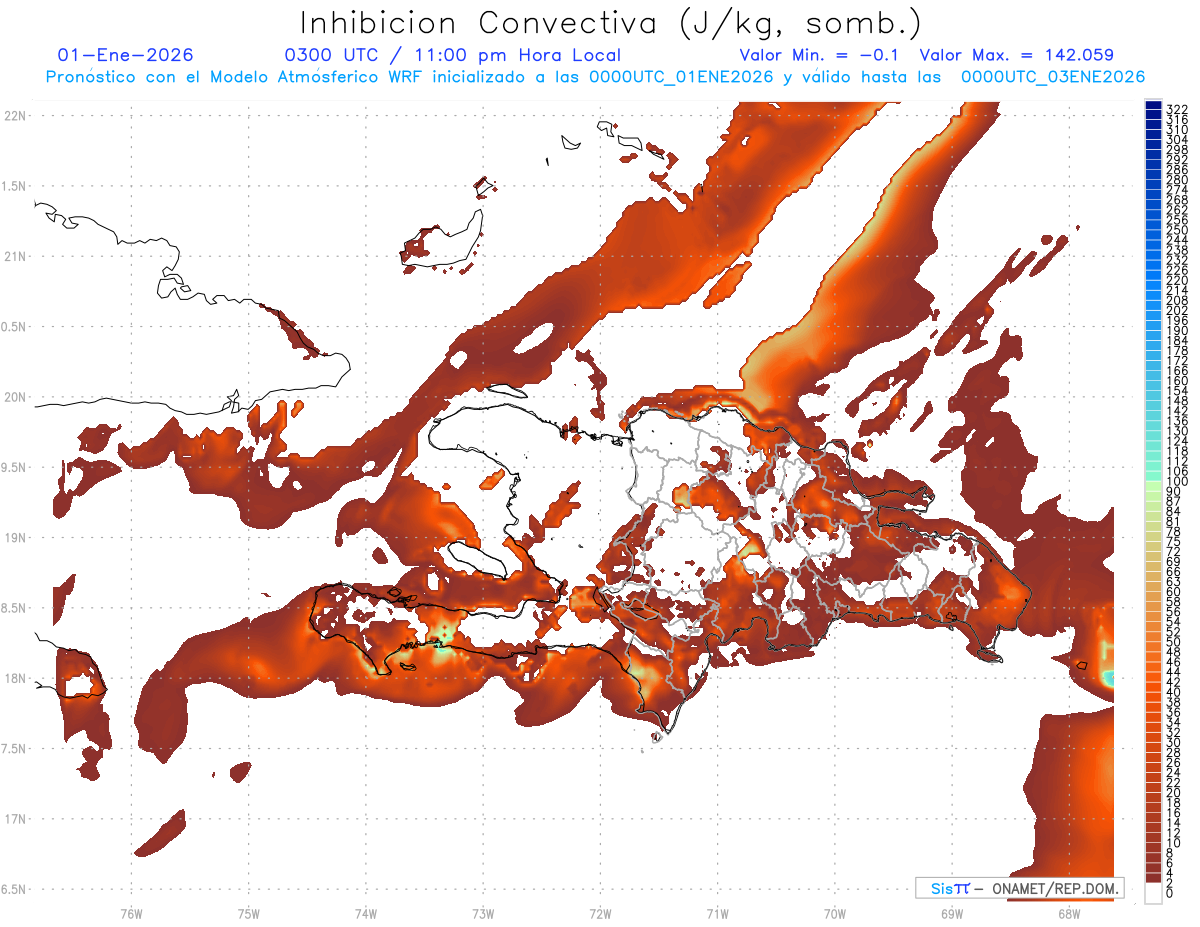Click the "Valor Min. = -0.1" readout

pos(820,55)
